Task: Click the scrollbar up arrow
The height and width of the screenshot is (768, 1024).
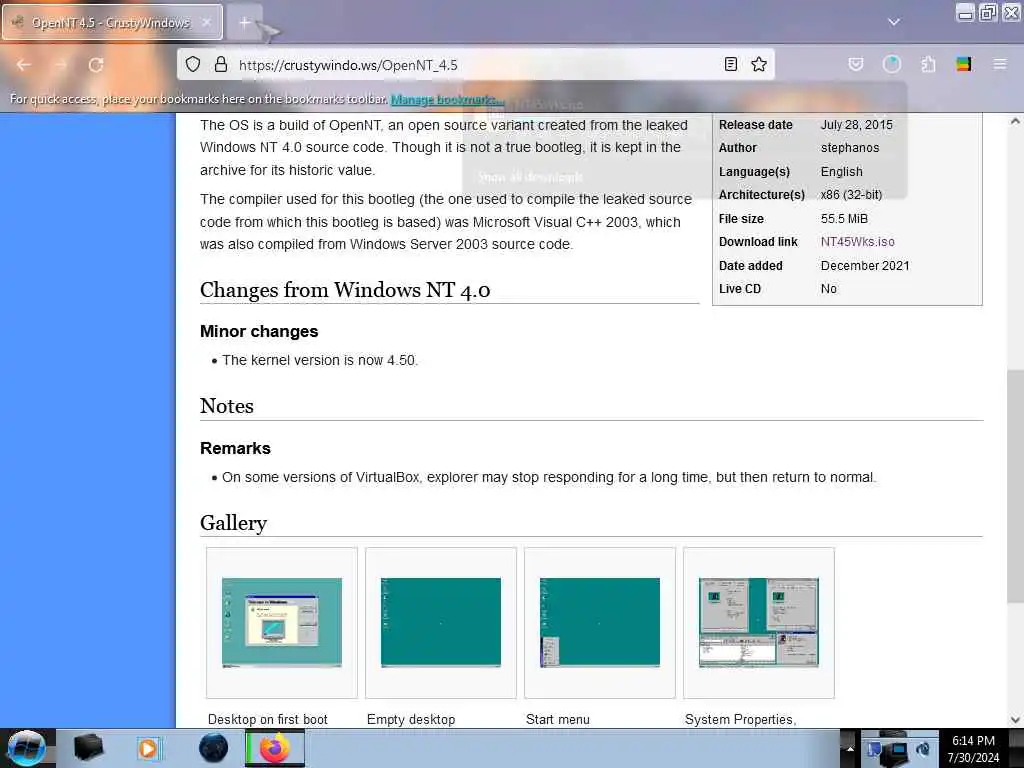Action: pyautogui.click(x=1015, y=121)
